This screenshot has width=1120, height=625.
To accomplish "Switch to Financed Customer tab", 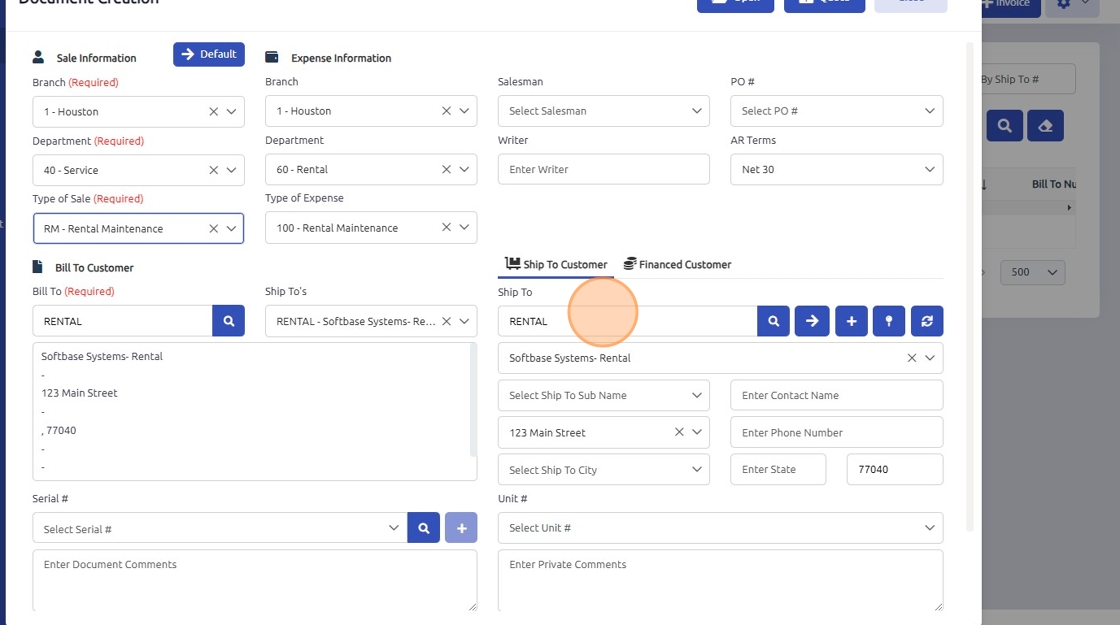I will click(677, 264).
